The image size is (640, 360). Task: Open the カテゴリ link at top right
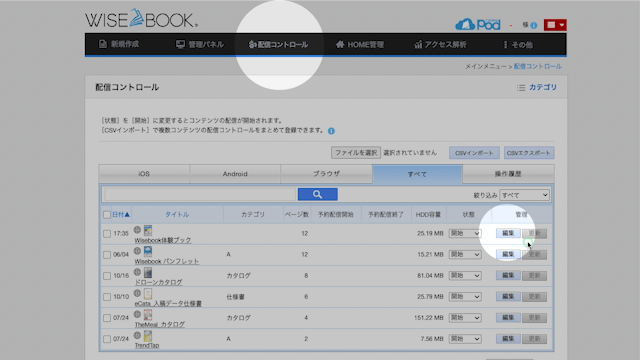[537, 87]
